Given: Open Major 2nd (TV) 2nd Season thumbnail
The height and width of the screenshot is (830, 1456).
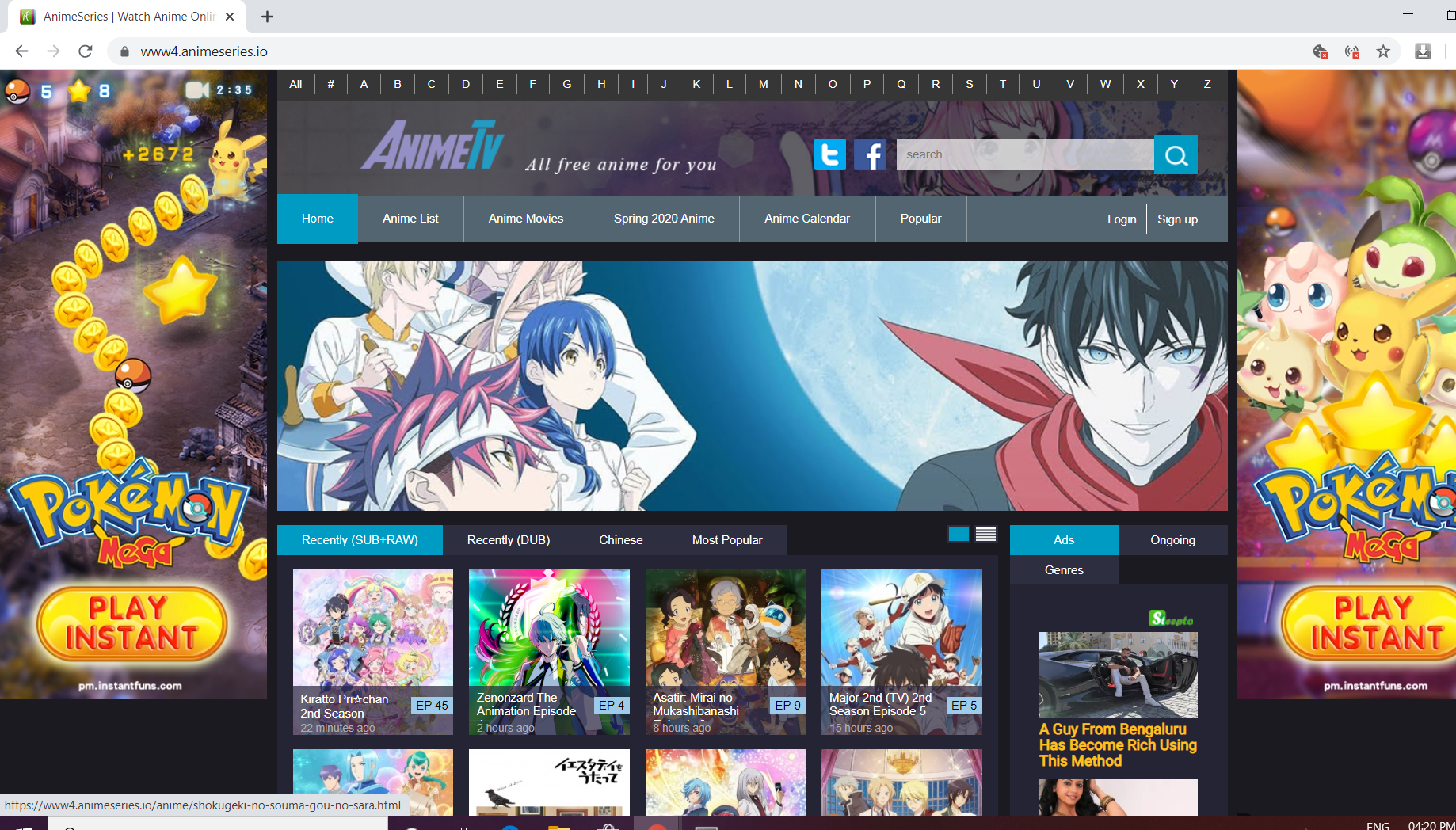Looking at the screenshot, I should pyautogui.click(x=901, y=651).
